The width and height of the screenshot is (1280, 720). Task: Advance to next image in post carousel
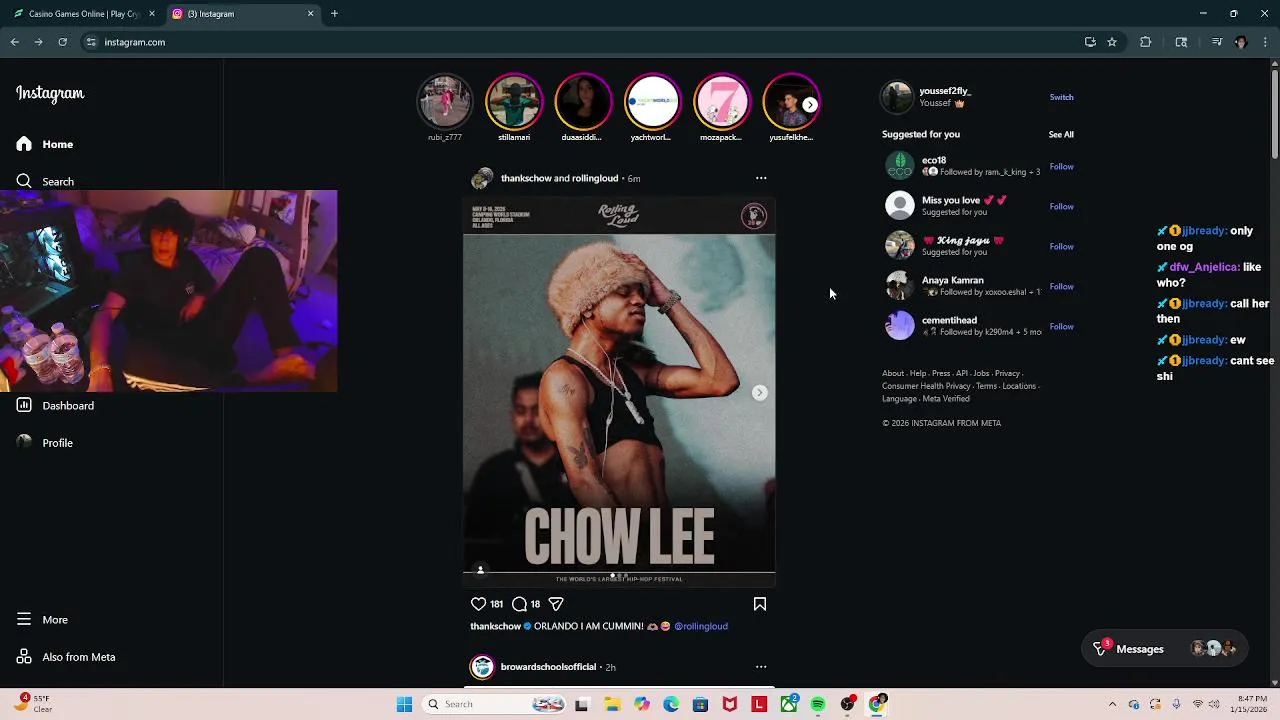tap(760, 393)
